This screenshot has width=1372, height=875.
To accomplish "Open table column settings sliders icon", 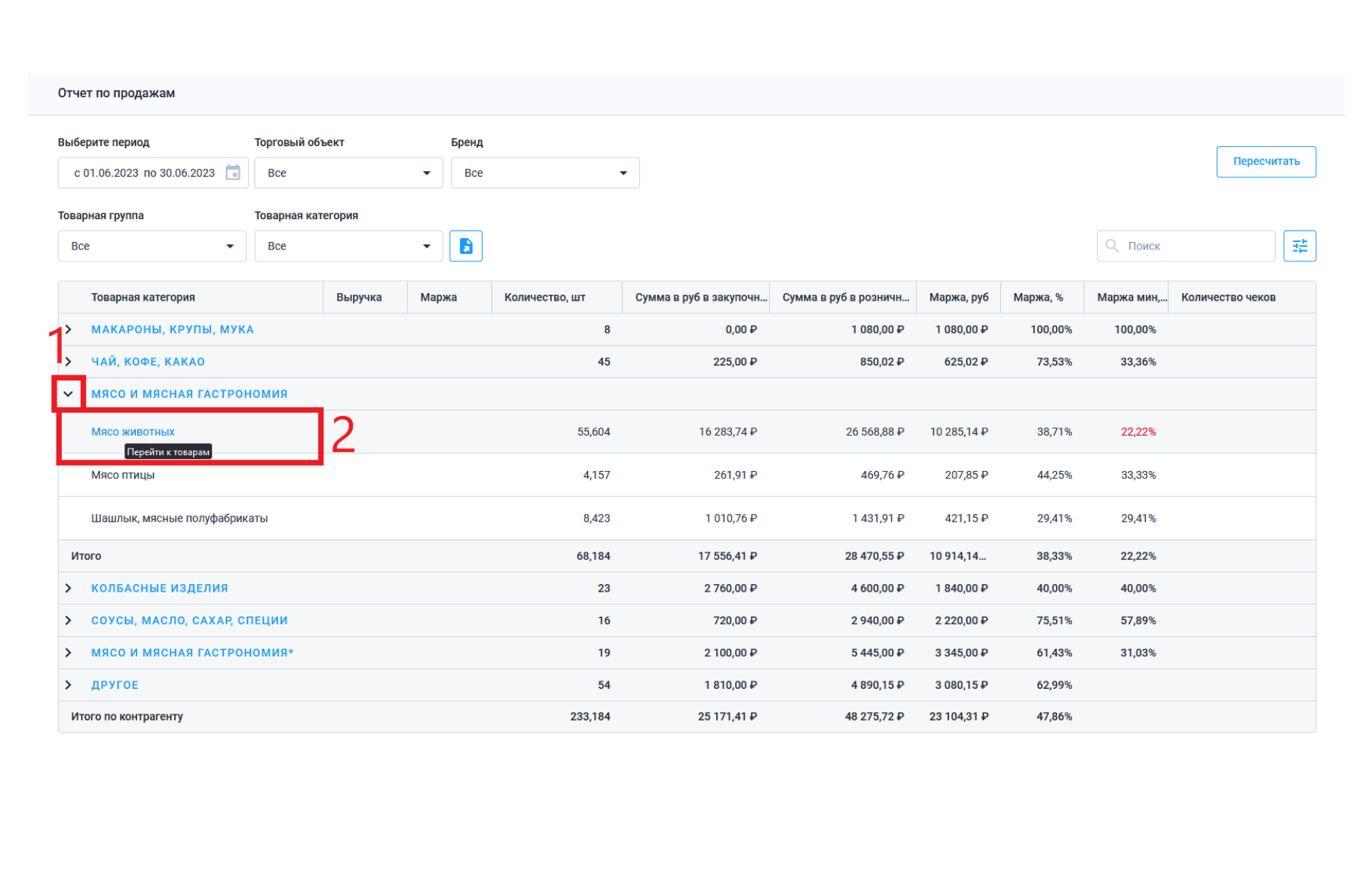I will pyautogui.click(x=1300, y=246).
